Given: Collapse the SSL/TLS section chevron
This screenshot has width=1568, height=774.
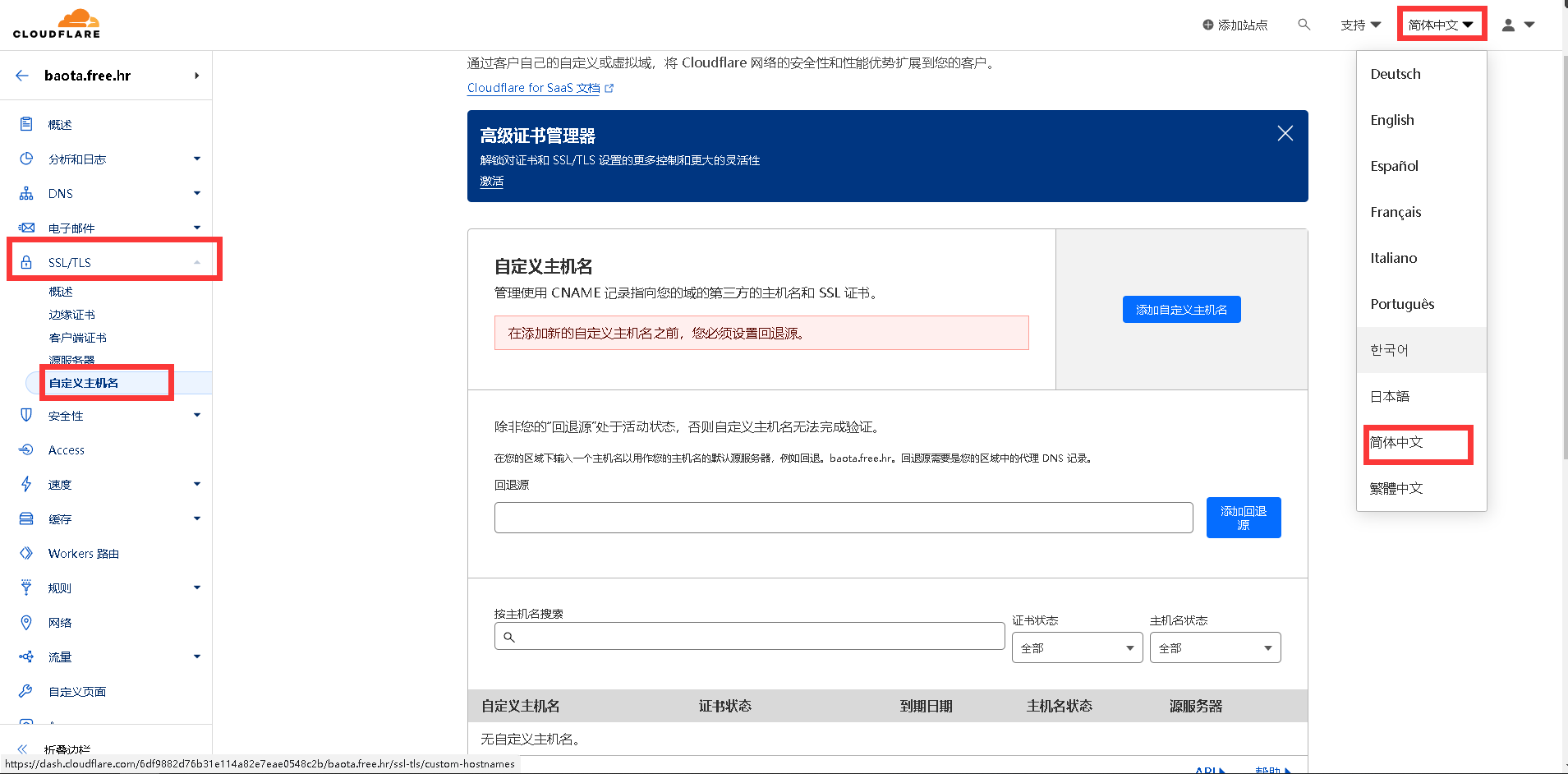Looking at the screenshot, I should click(x=195, y=261).
